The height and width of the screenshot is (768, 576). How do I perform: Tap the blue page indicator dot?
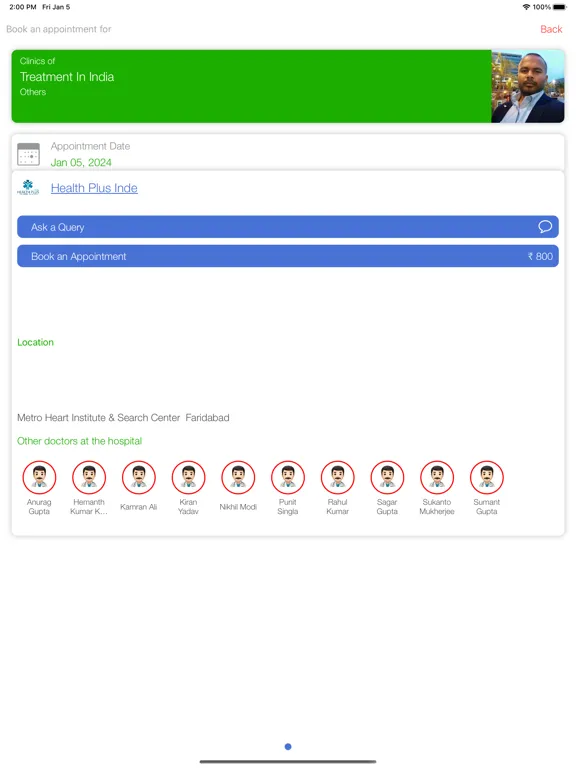288,746
